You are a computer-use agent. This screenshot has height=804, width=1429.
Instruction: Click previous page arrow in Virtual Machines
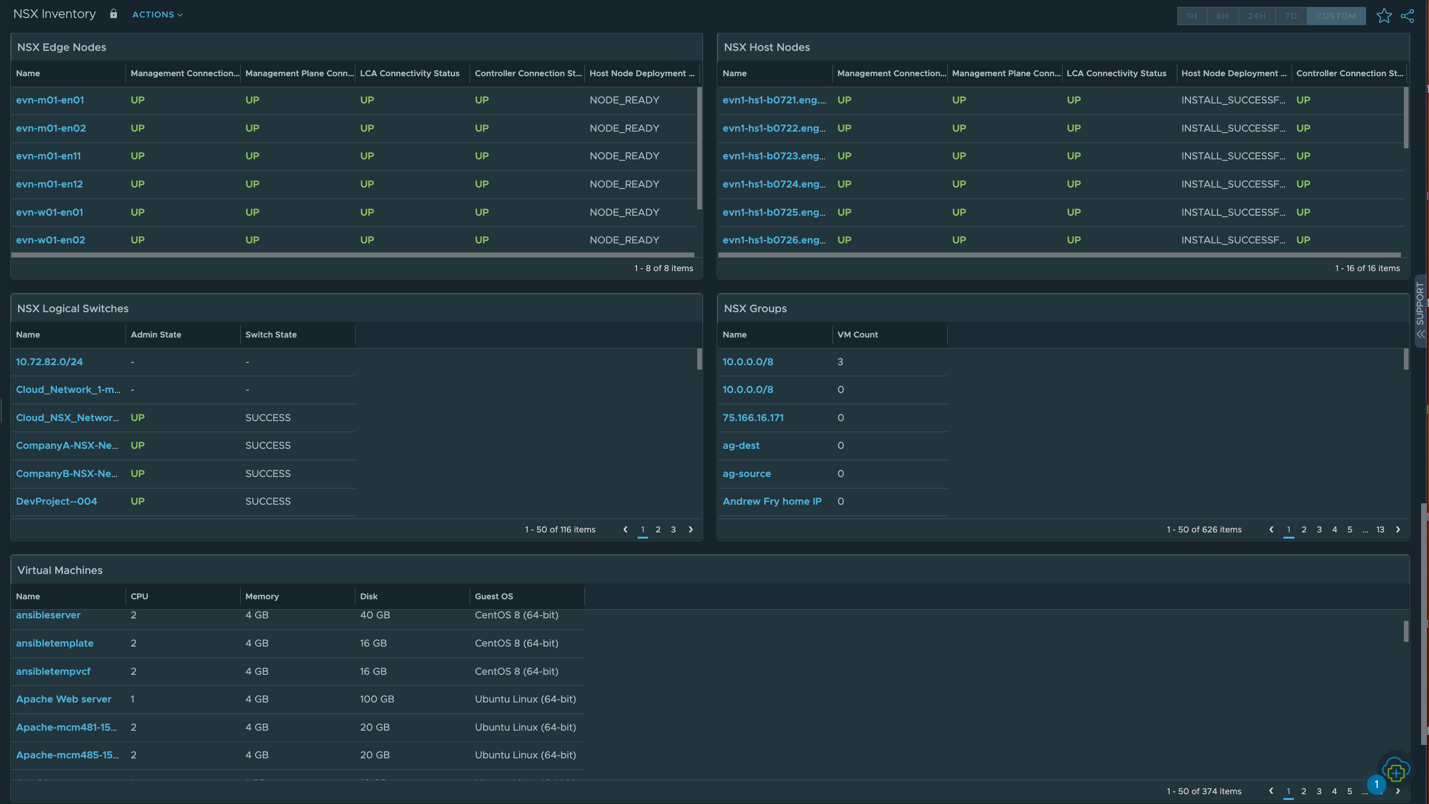[1271, 791]
